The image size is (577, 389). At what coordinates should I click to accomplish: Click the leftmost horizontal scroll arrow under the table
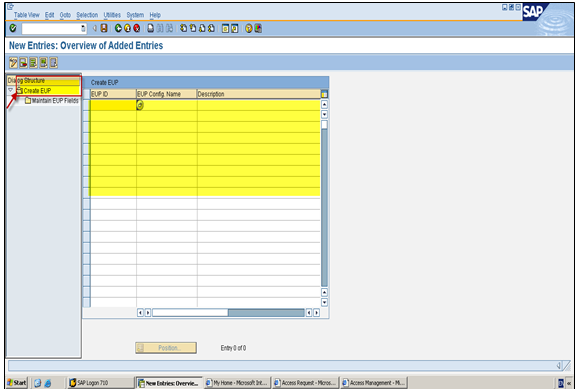(140, 313)
